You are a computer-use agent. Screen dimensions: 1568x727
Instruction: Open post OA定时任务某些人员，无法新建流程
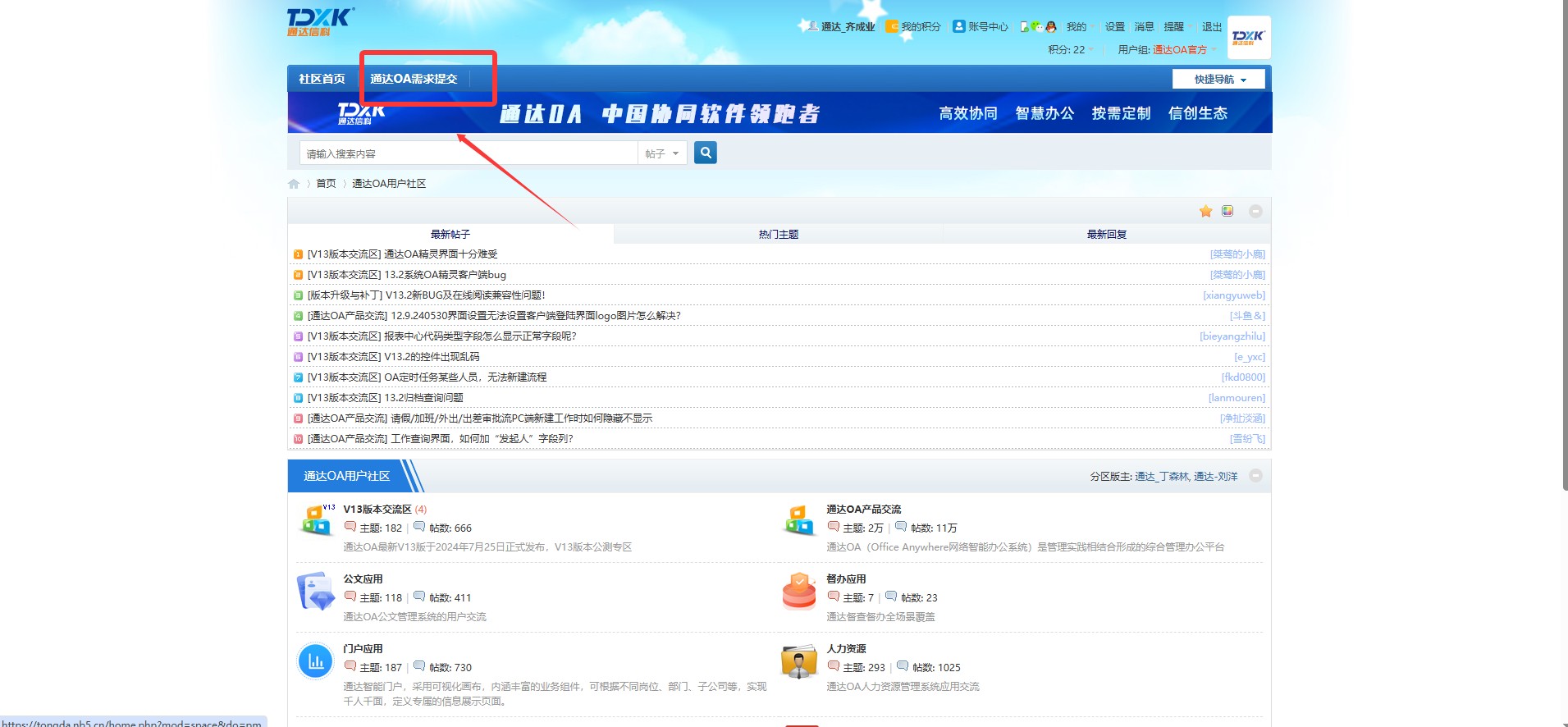(465, 377)
